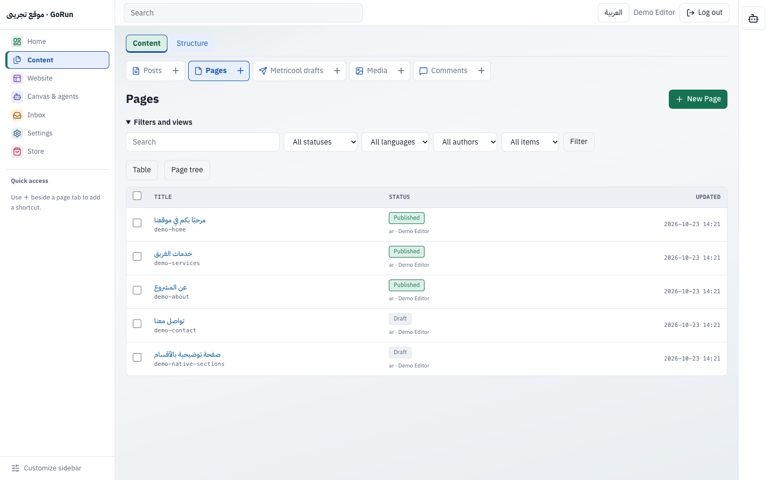Screen dimensions: 768x480
Task: Click the GoRun site title
Action: tap(40, 15)
